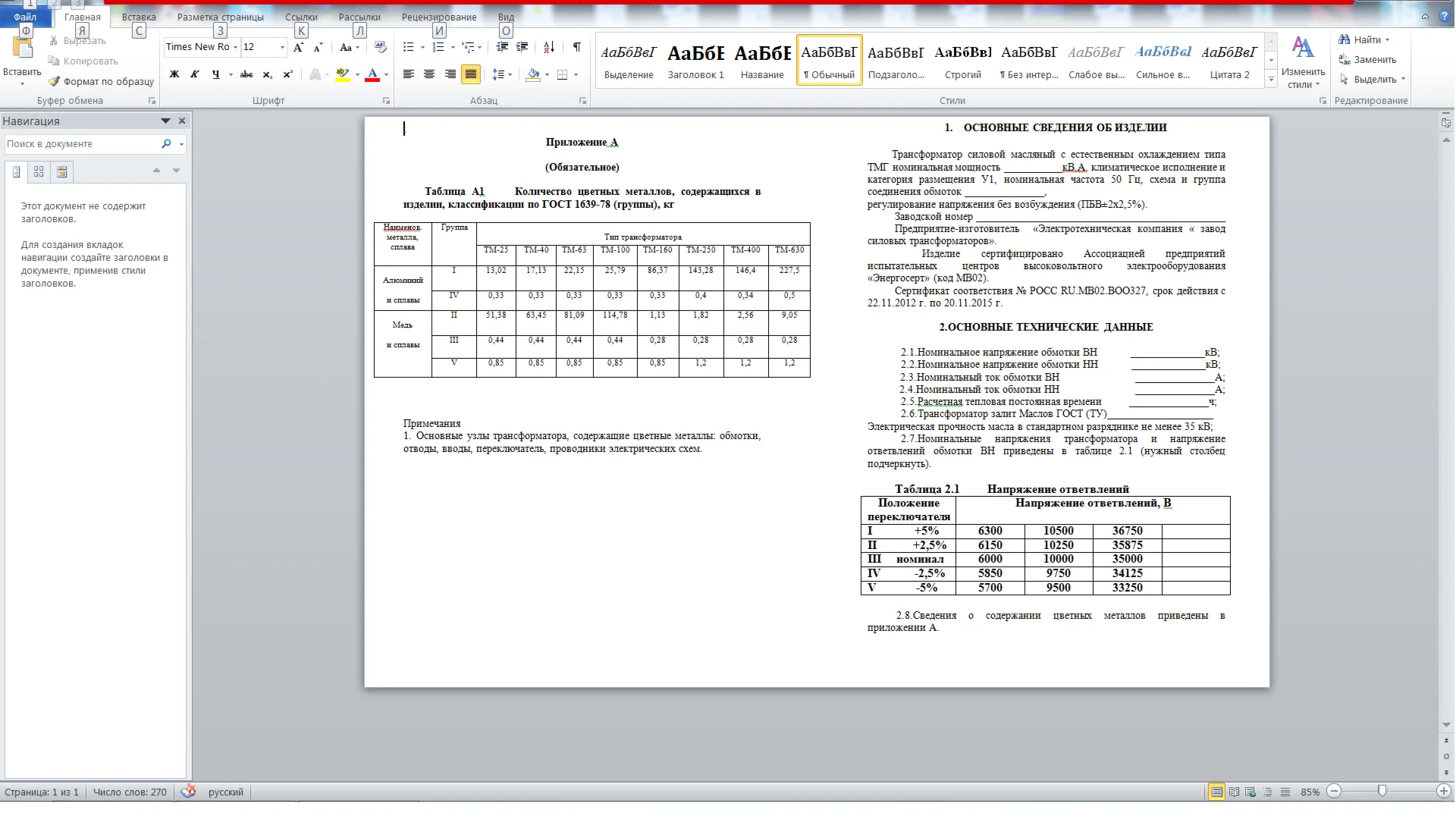Image resolution: width=1456 pixels, height=819 pixels.
Task: Click the sort A-Z icon
Action: 549,47
